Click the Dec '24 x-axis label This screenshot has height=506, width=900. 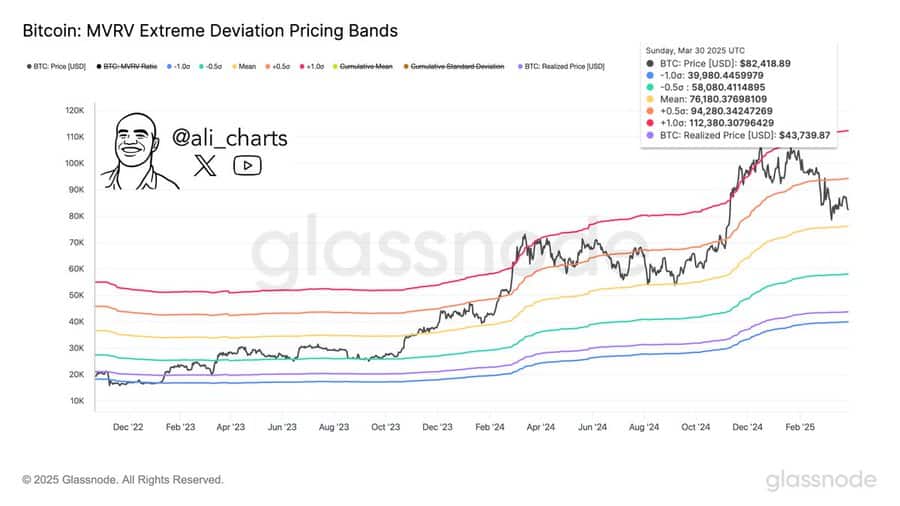pyautogui.click(x=747, y=427)
